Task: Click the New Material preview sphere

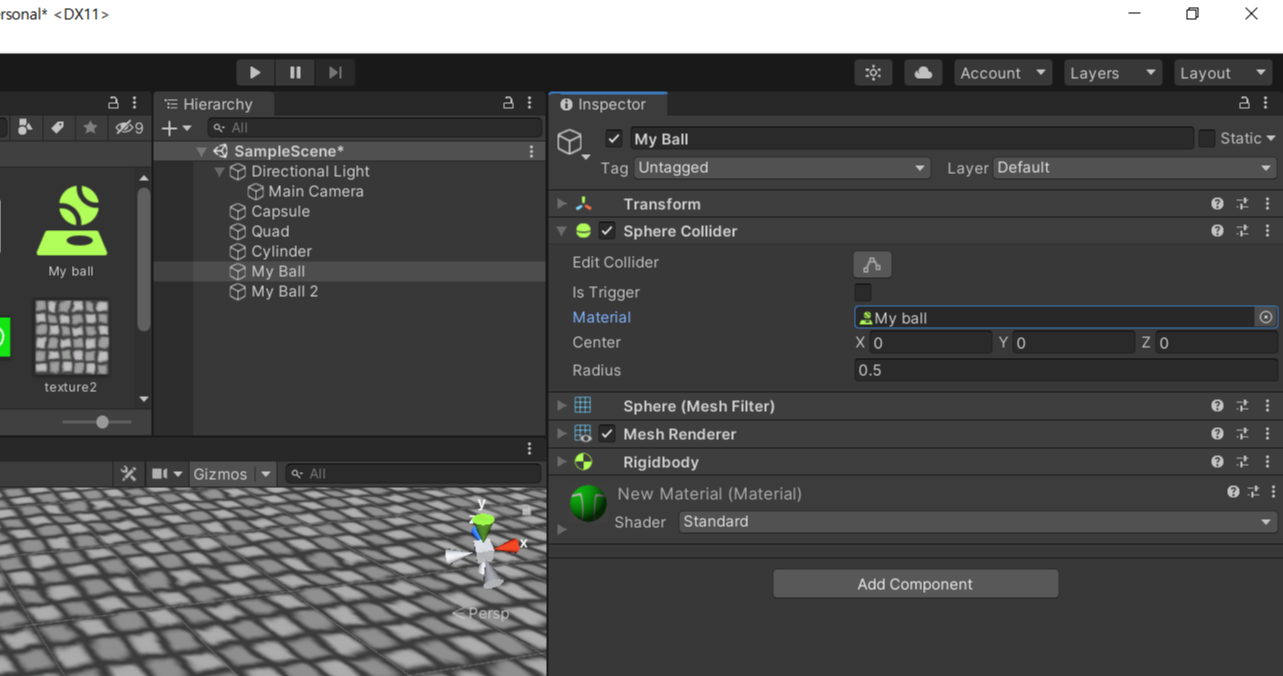Action: [589, 503]
